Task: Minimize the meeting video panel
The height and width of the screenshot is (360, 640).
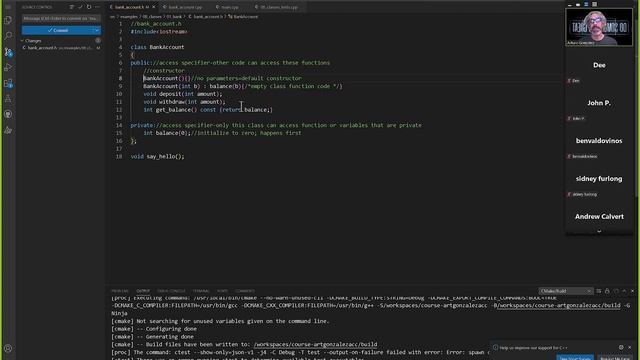Action: click(570, 4)
